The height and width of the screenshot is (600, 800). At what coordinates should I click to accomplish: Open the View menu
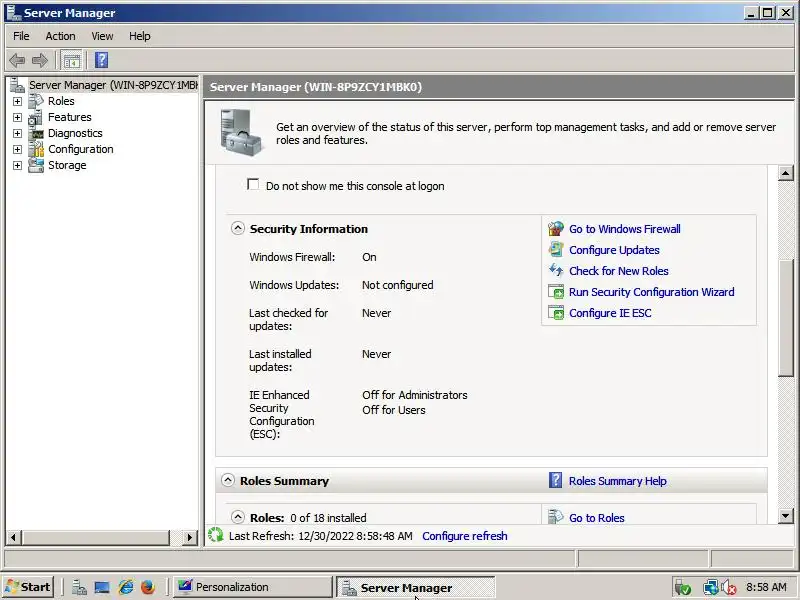102,36
